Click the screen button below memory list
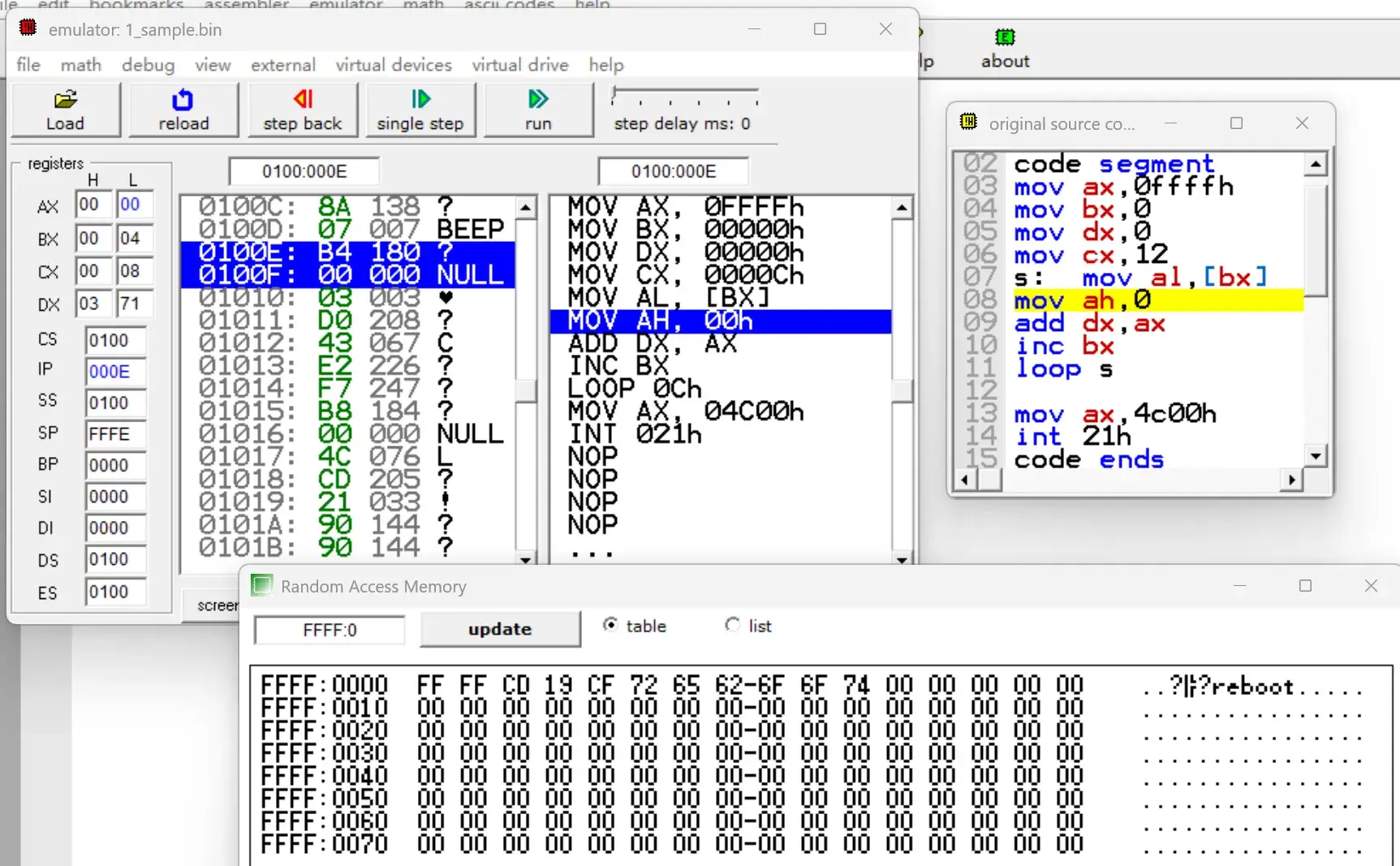 coord(213,605)
